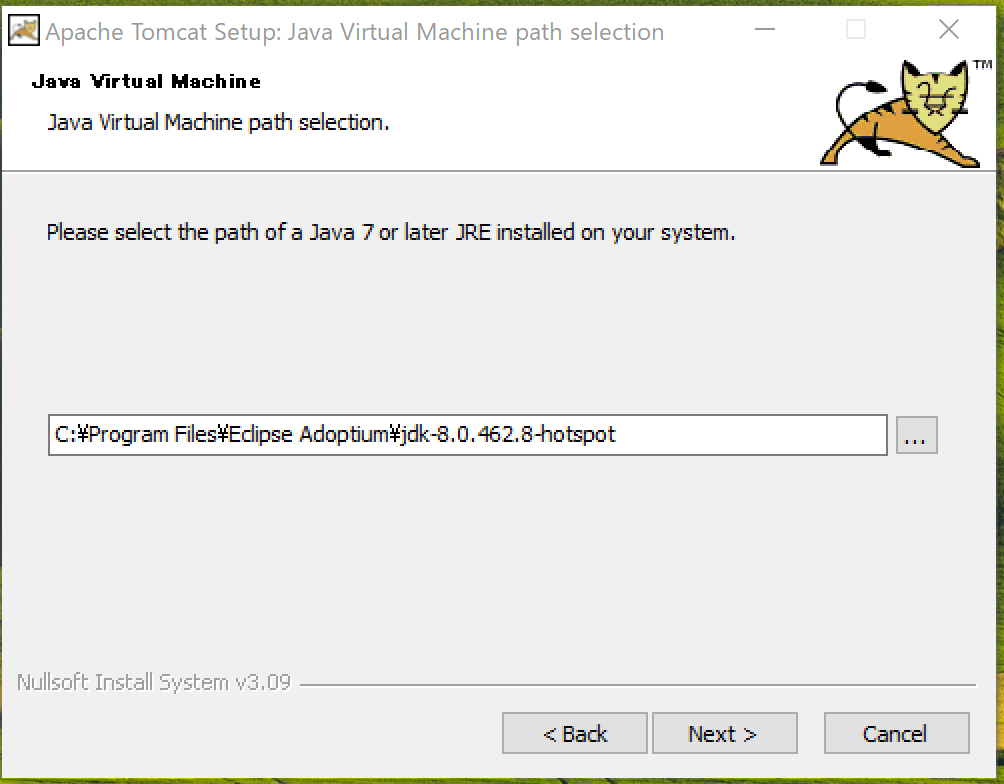This screenshot has width=1004, height=784.
Task: Return to previous page with < Back
Action: point(574,733)
